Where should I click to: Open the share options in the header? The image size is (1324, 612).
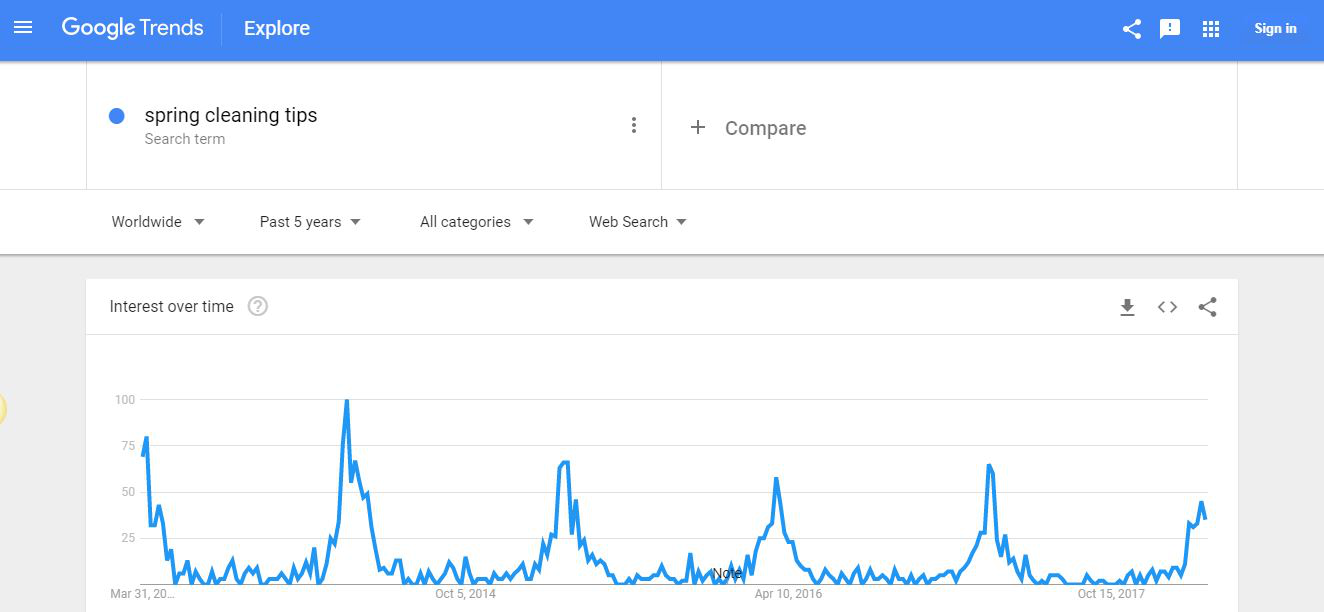1131,28
